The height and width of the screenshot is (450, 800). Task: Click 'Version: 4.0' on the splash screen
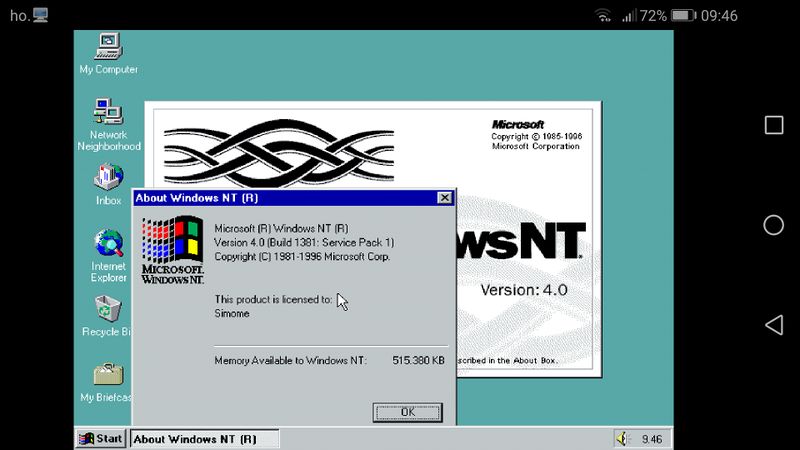tap(524, 290)
